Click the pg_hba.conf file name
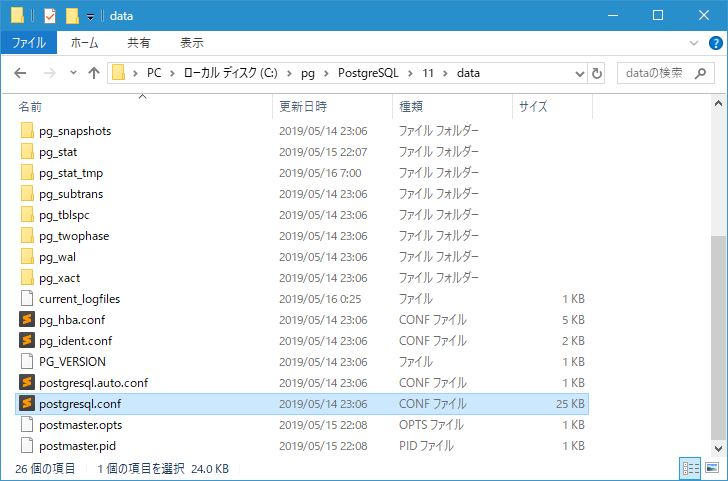The height and width of the screenshot is (481, 728). (x=72, y=320)
